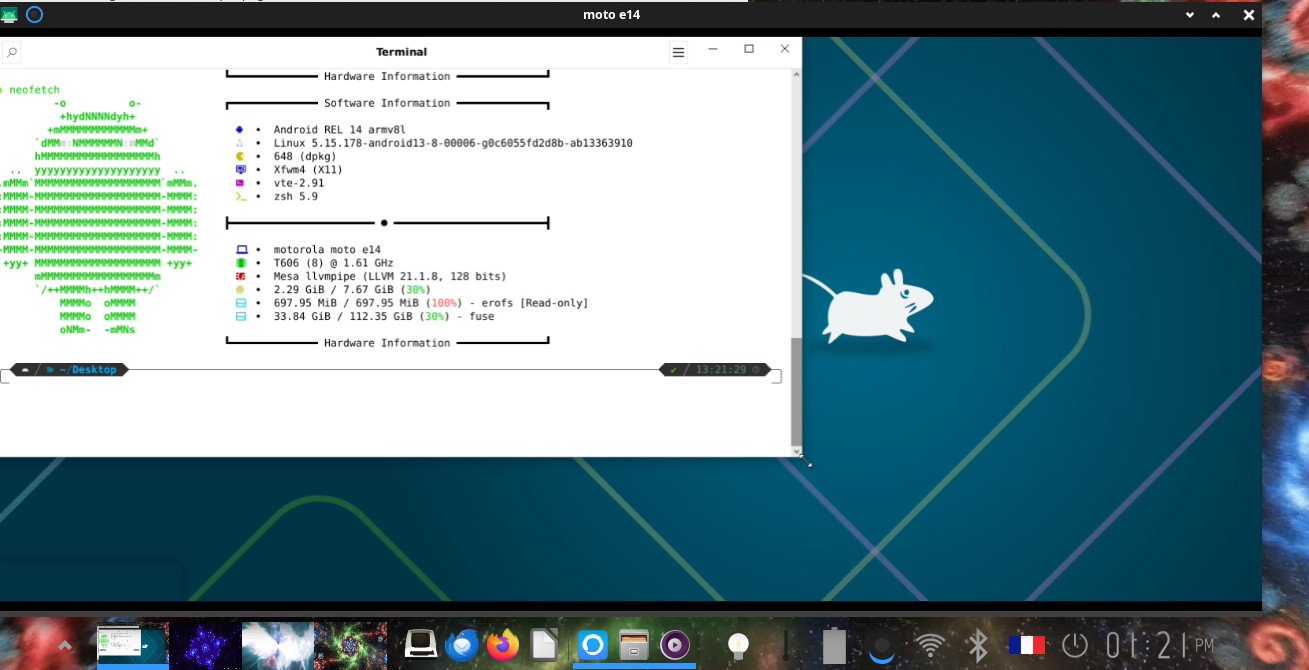Viewport: 1309px width, 670px height.
Task: Click the neofetch command text
Action: coord(35,90)
